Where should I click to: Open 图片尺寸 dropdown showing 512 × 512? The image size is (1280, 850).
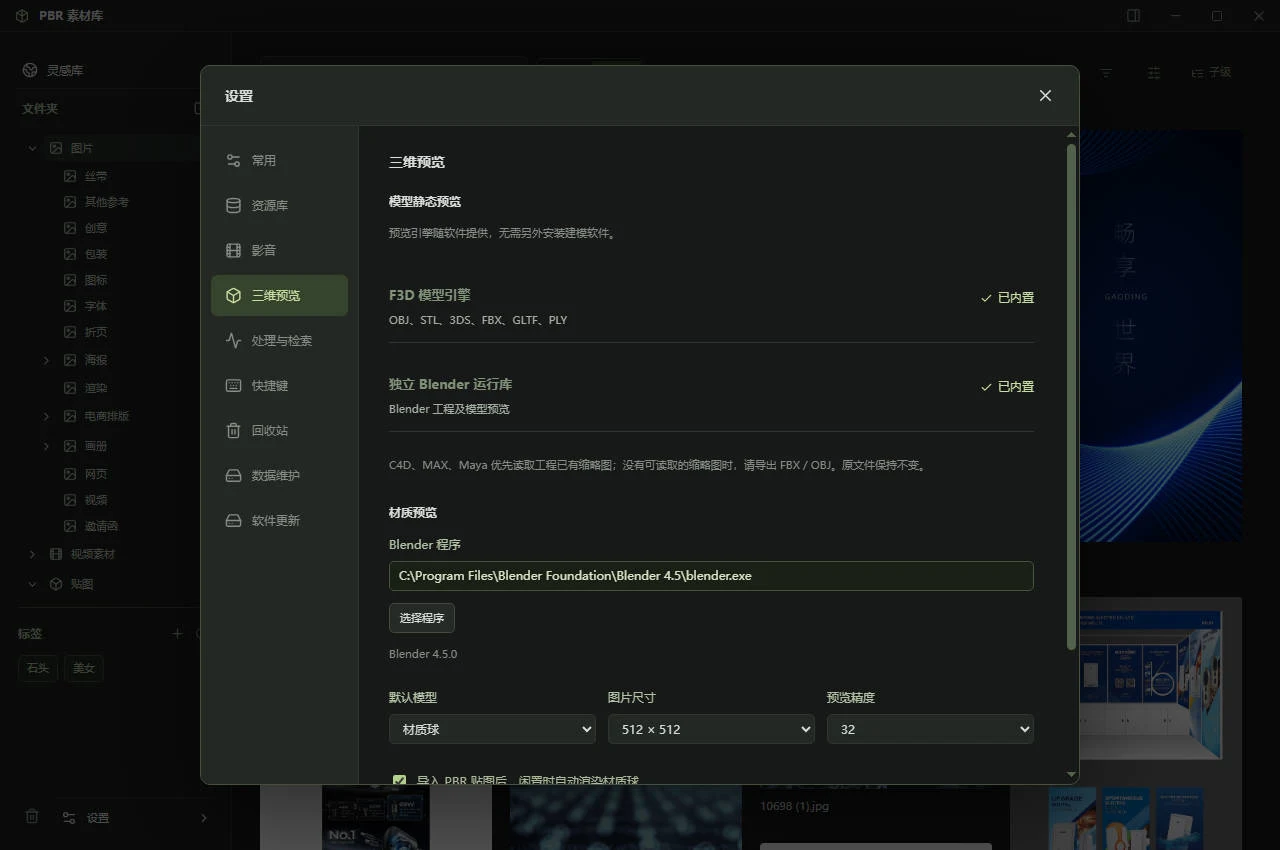[x=711, y=729]
